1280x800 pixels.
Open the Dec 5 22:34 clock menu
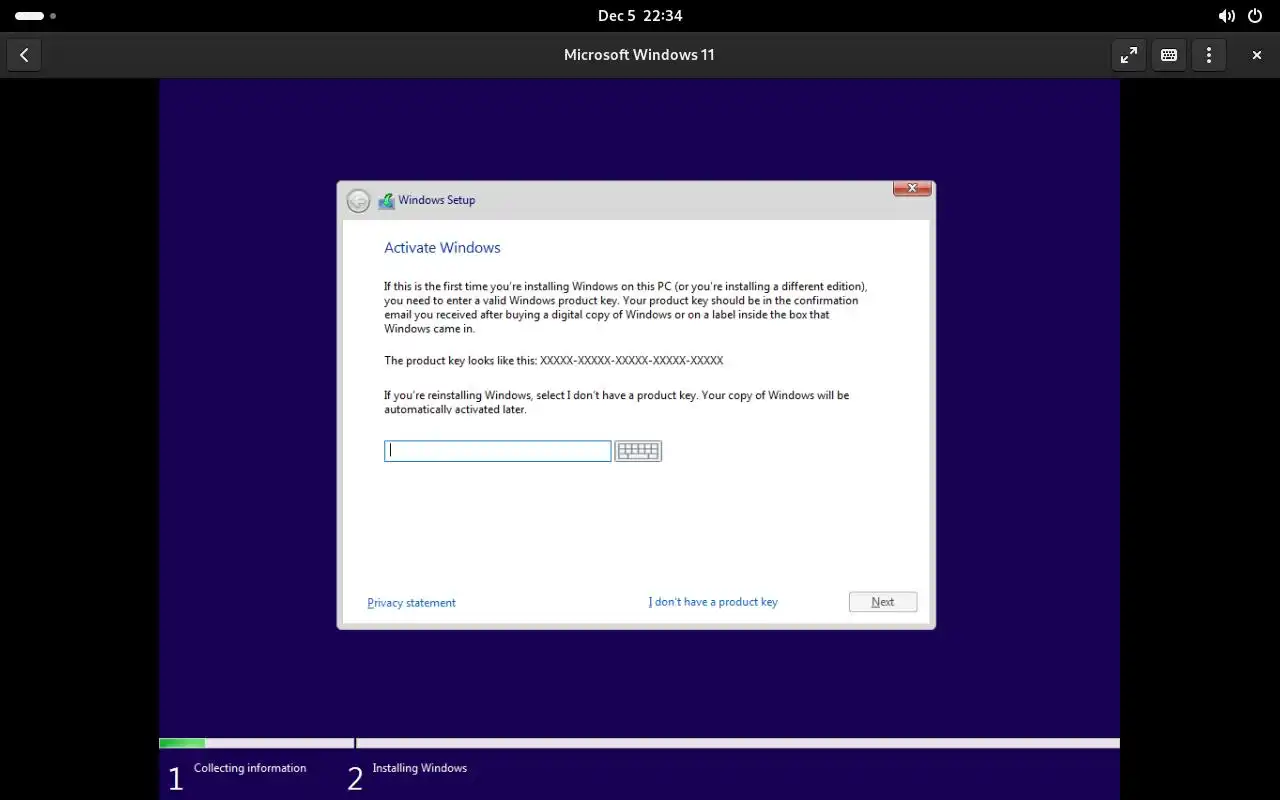pyautogui.click(x=640, y=16)
